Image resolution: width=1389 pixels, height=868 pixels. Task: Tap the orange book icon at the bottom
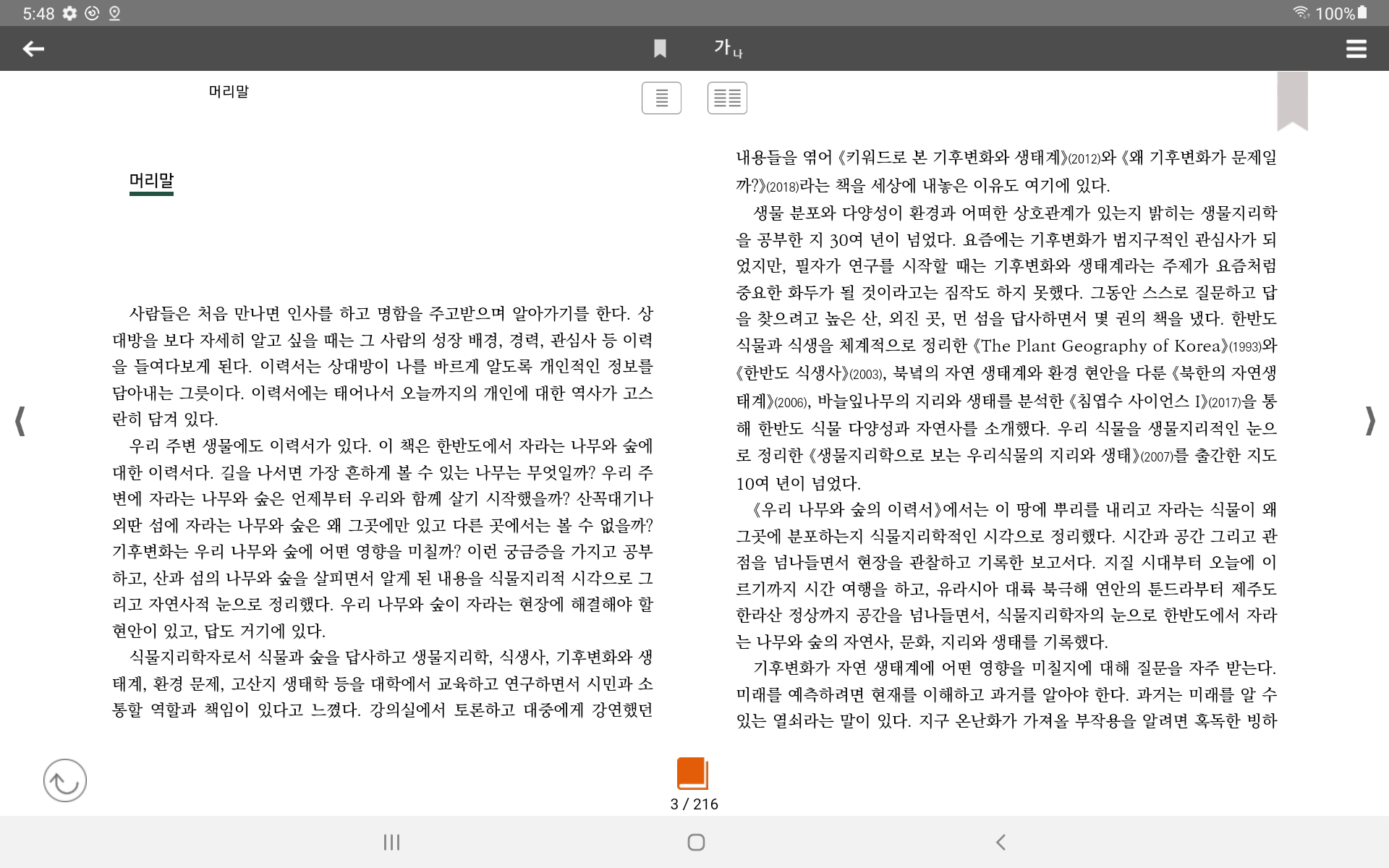692,773
